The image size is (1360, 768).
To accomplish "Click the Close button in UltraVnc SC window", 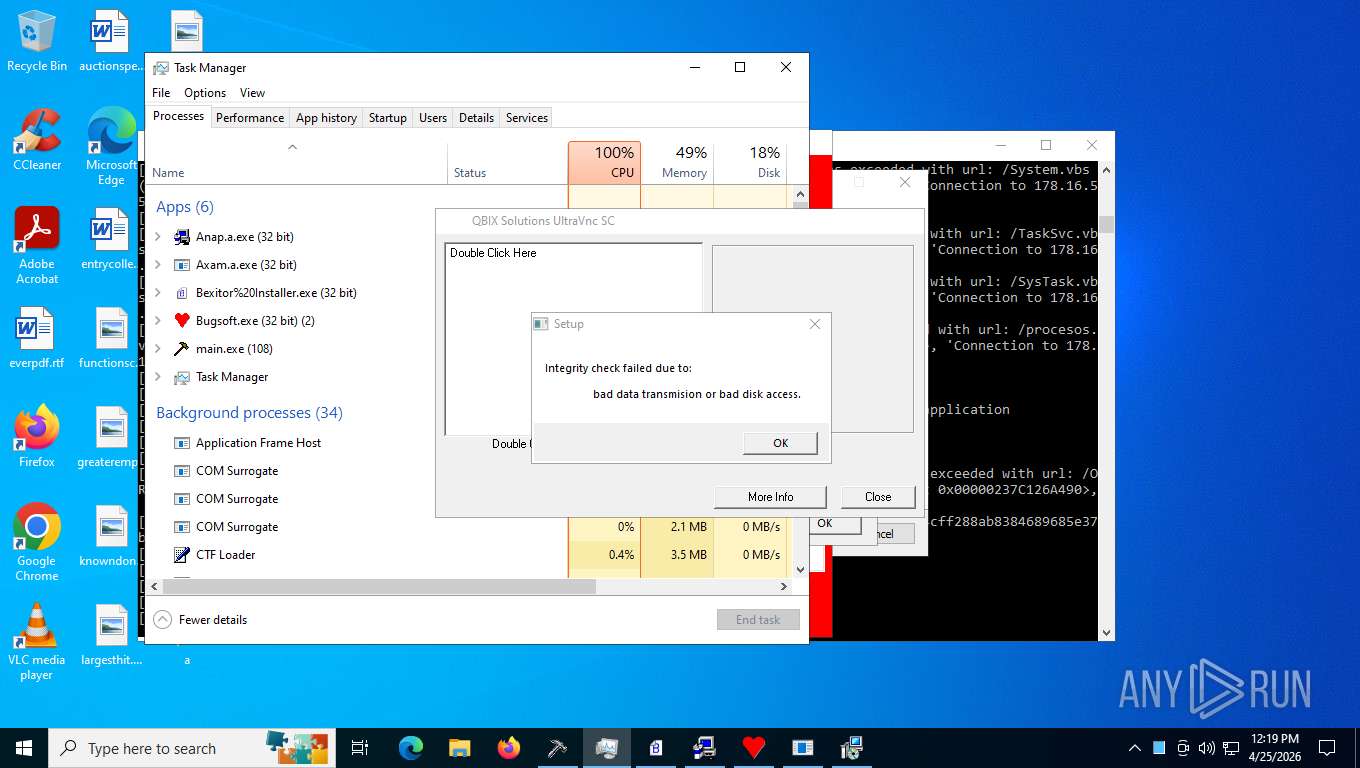I will click(x=878, y=497).
